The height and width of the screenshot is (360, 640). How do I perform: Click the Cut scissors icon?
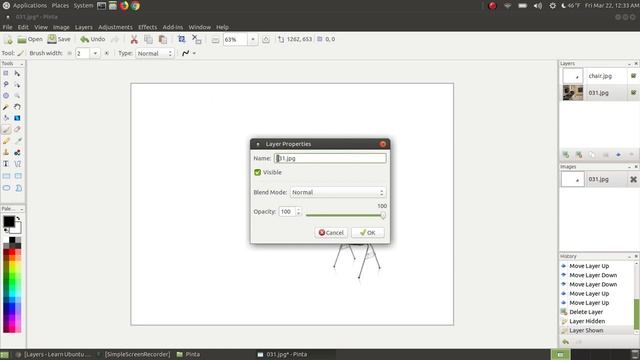click(134, 39)
